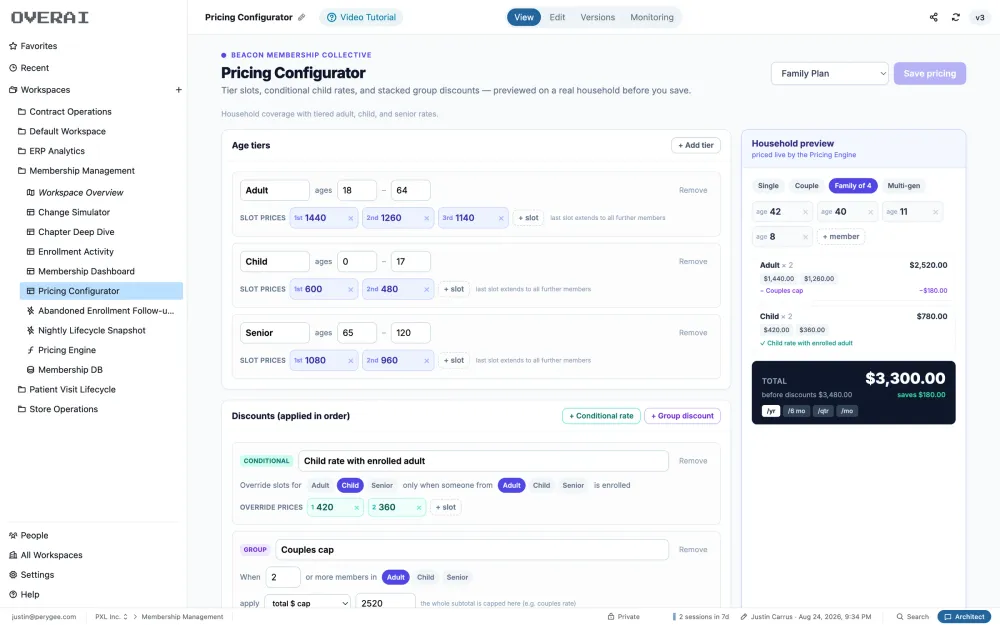The height and width of the screenshot is (625, 1000).
Task: Click the Child maximum age field 17
Action: click(410, 261)
